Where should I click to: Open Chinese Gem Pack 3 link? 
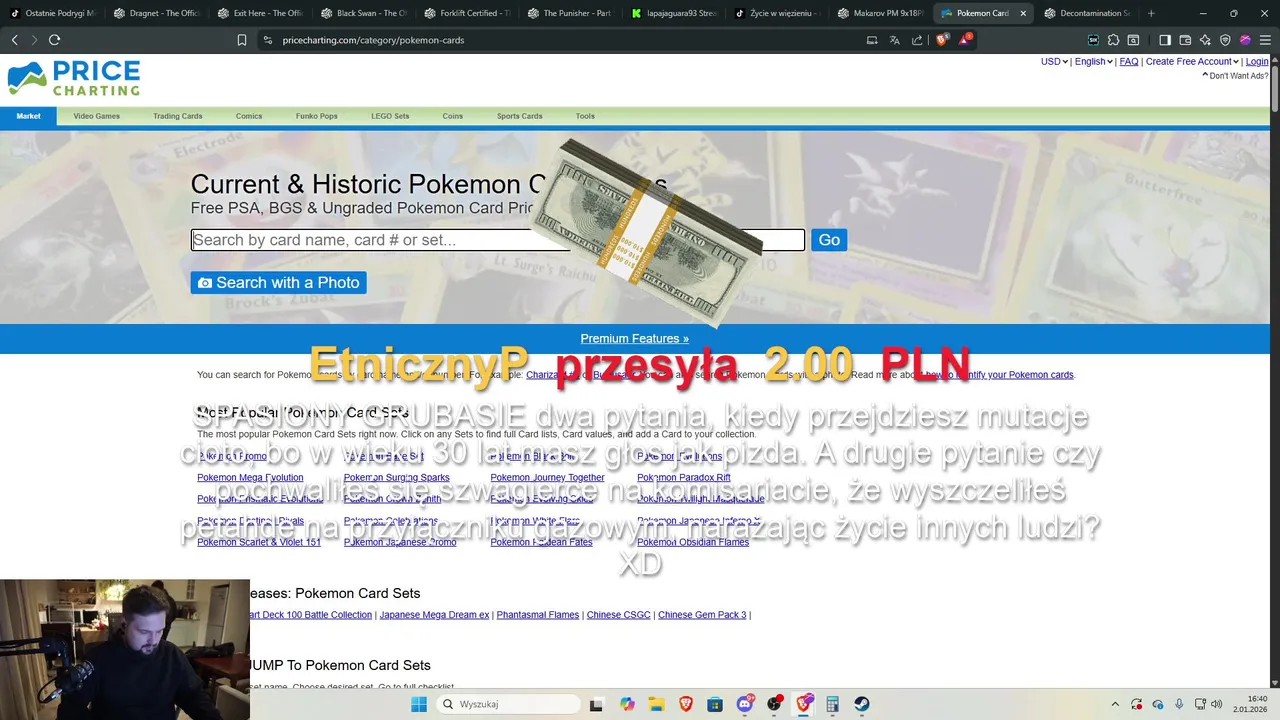click(702, 615)
